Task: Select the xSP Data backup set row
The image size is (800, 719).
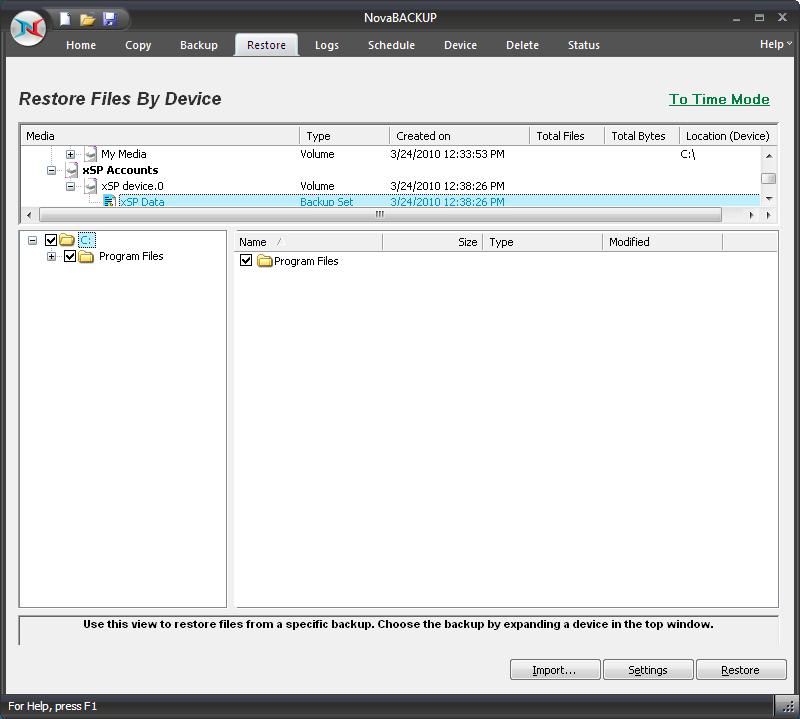Action: pyautogui.click(x=390, y=202)
